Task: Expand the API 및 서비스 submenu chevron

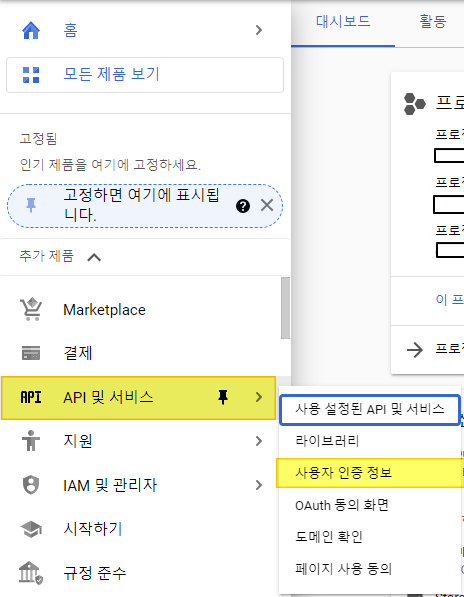Action: (259, 397)
